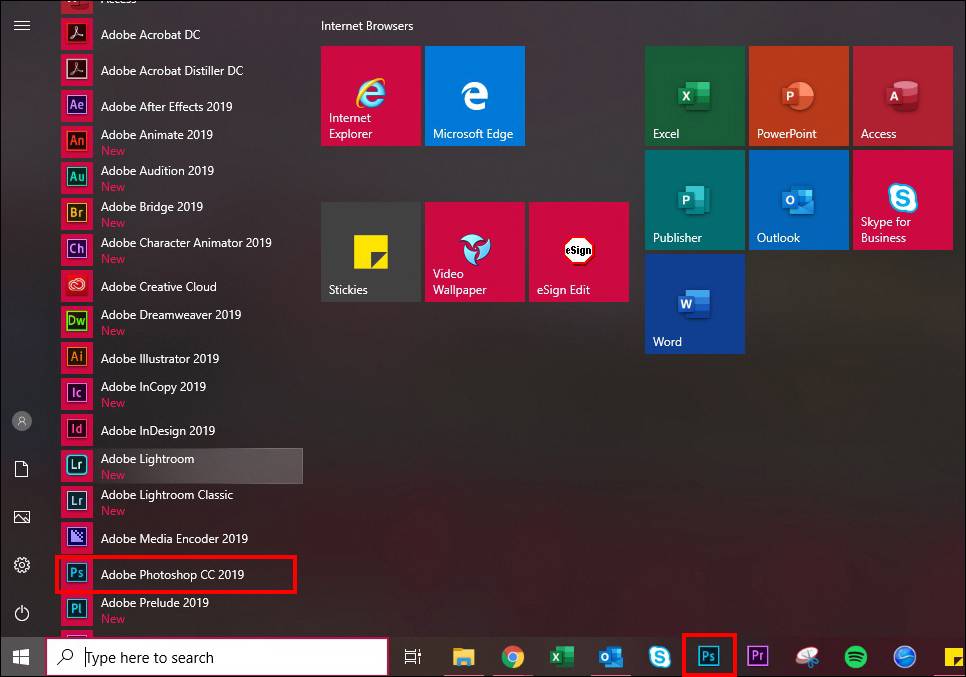The width and height of the screenshot is (966, 677).
Task: Open Adobe After Effects 2019
Action: coord(182,106)
